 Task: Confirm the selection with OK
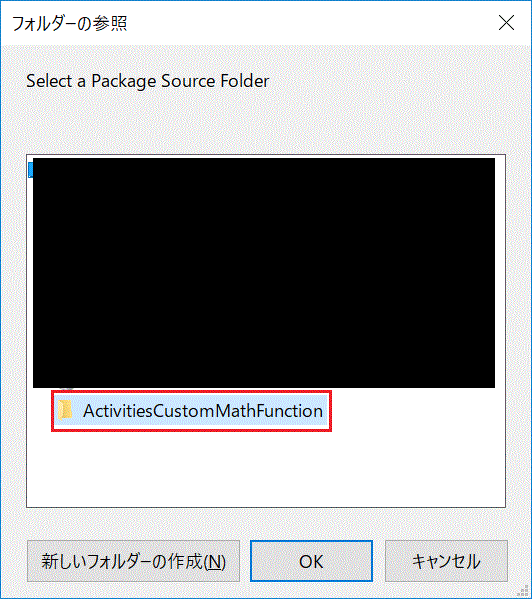311,561
